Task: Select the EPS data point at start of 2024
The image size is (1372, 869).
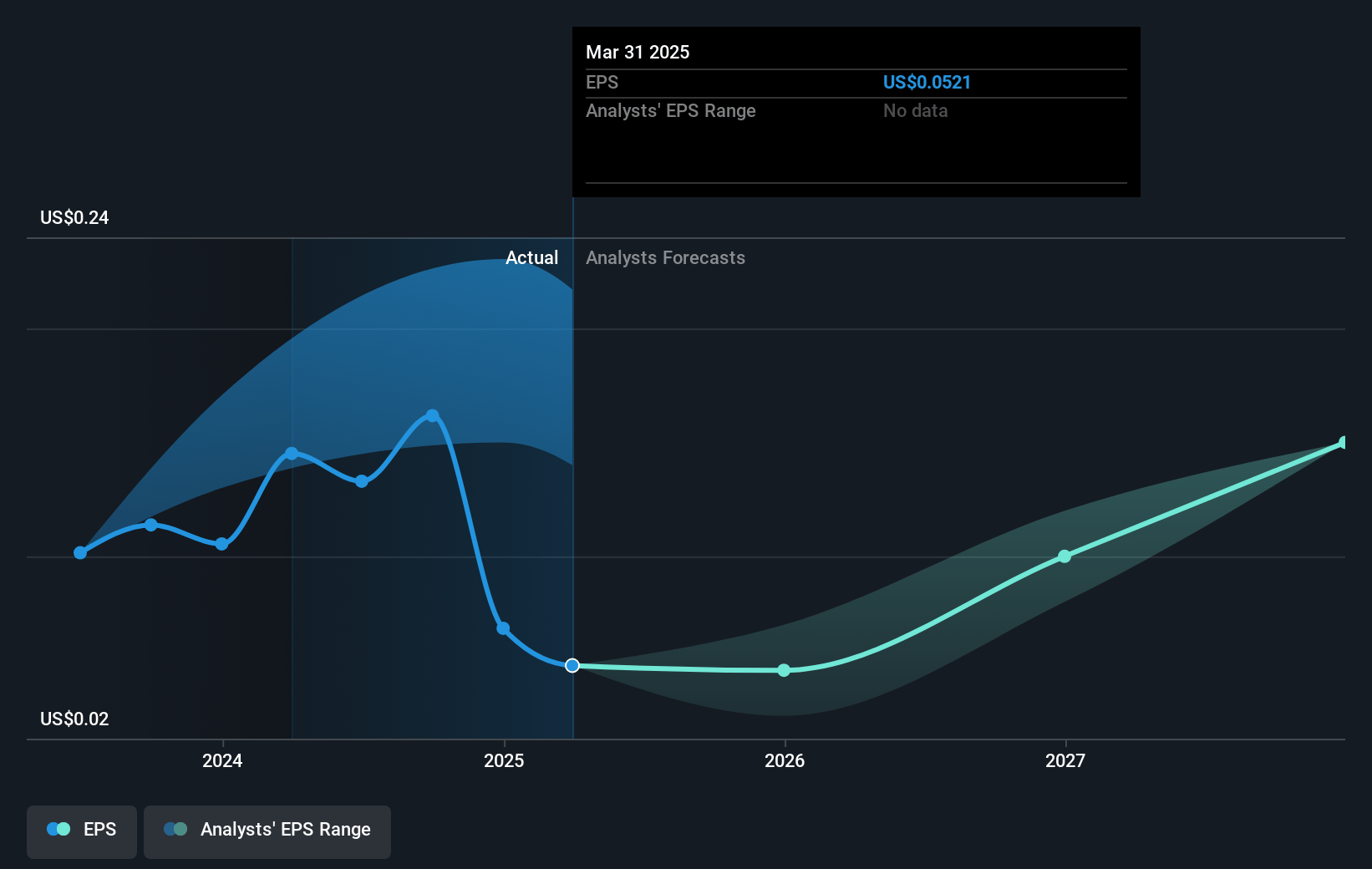Action: click(221, 544)
